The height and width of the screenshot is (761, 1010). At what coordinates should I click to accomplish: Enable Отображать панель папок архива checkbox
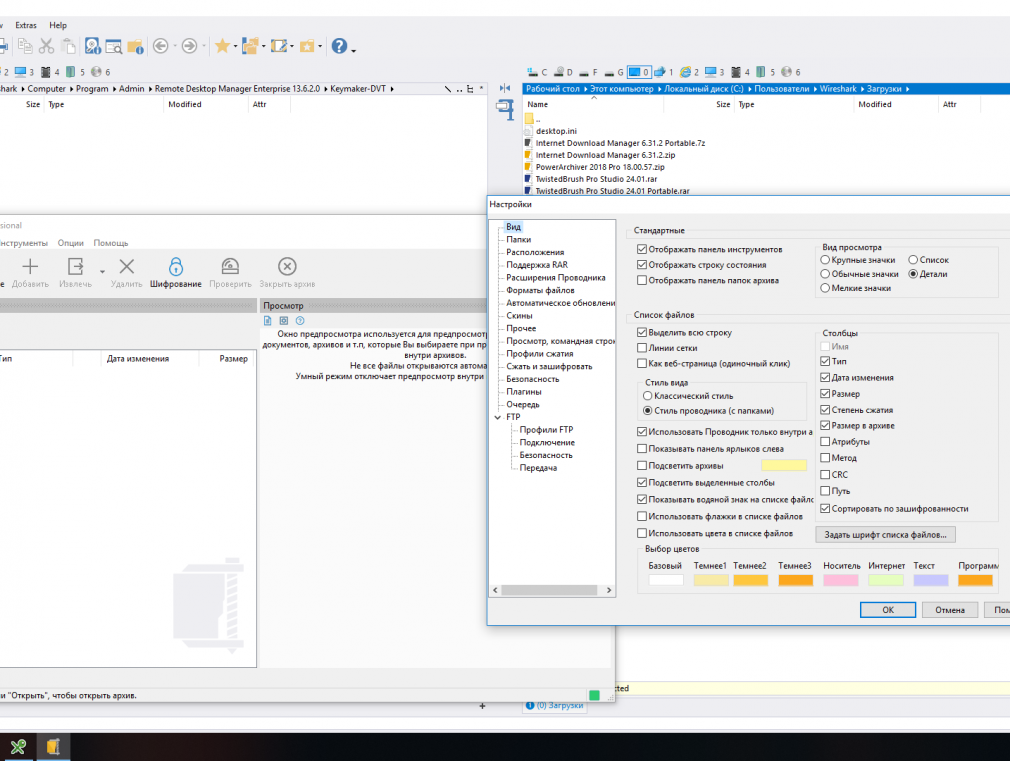pos(642,280)
